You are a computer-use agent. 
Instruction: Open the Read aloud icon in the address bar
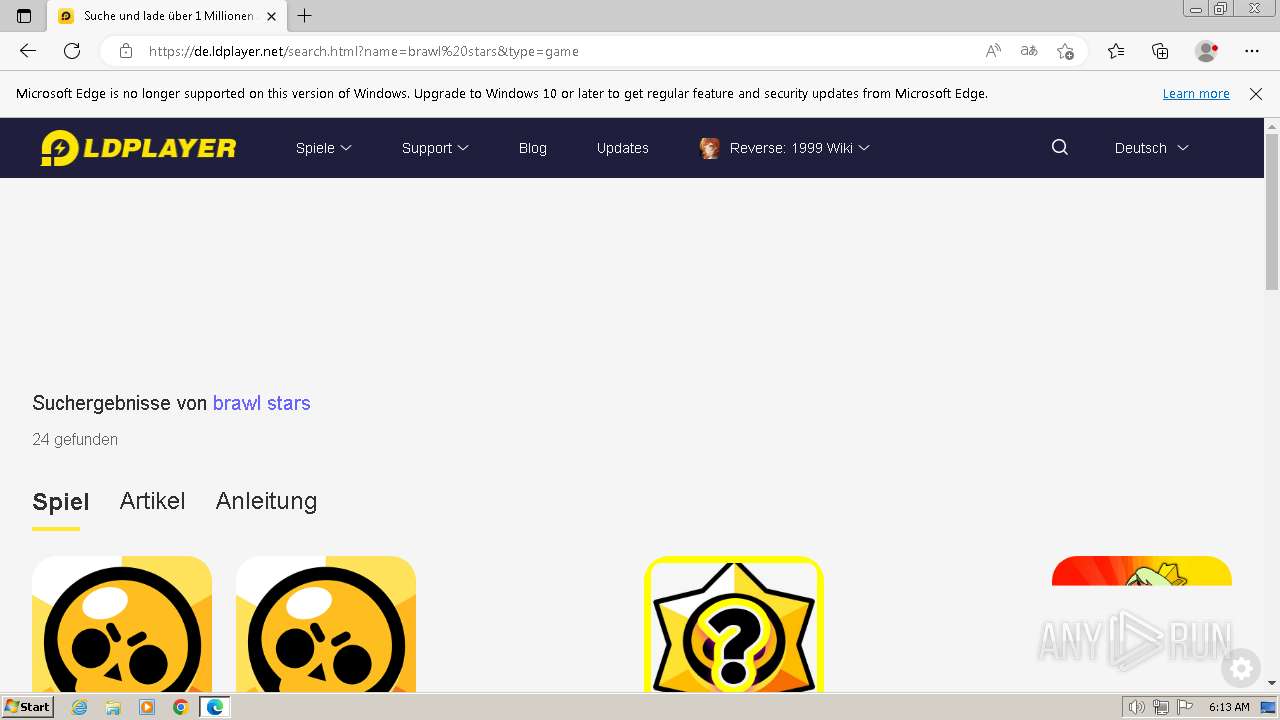(993, 51)
